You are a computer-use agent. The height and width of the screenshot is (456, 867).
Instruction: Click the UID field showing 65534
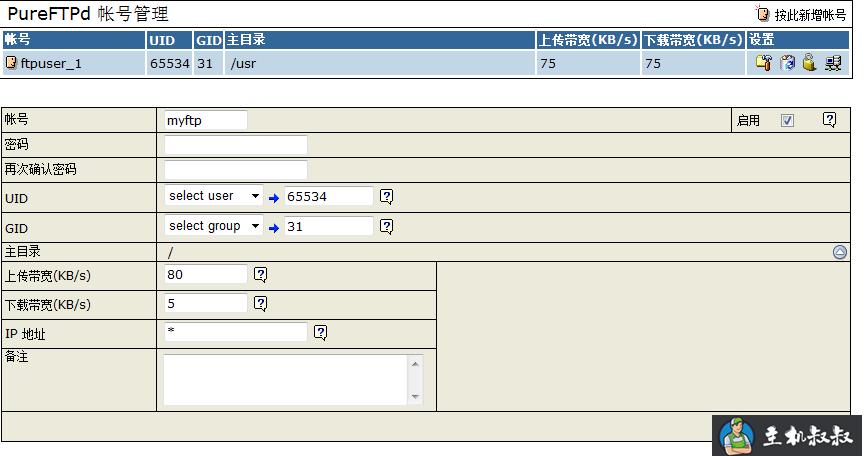(x=329, y=196)
